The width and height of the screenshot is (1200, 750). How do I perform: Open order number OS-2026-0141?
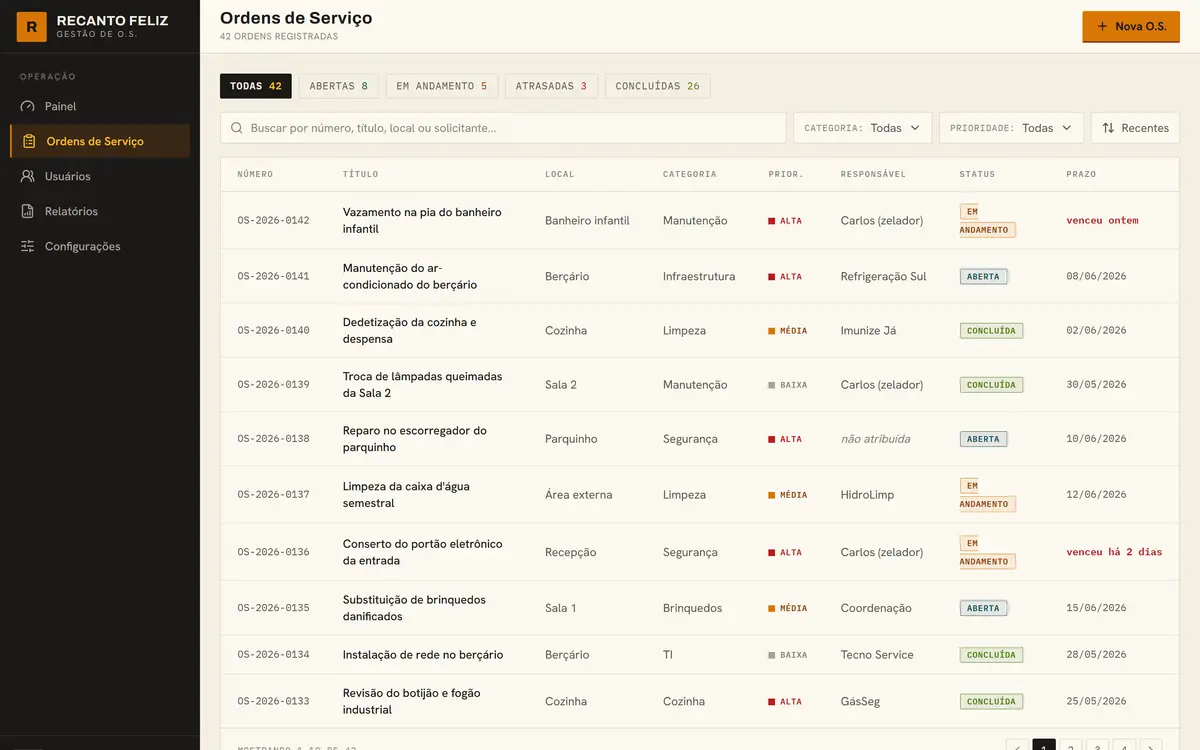(273, 277)
